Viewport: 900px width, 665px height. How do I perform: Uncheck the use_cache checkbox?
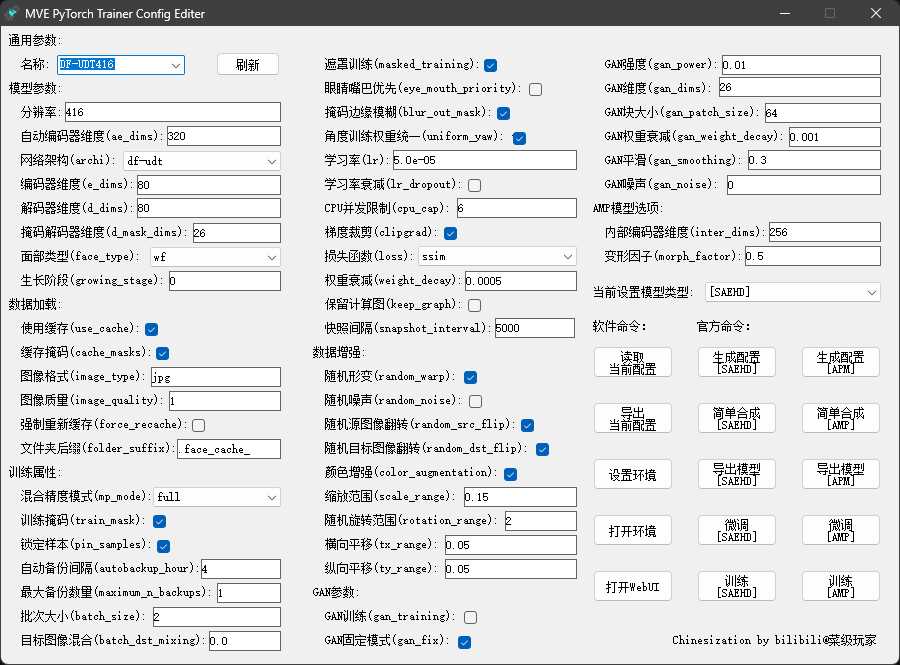[x=152, y=329]
